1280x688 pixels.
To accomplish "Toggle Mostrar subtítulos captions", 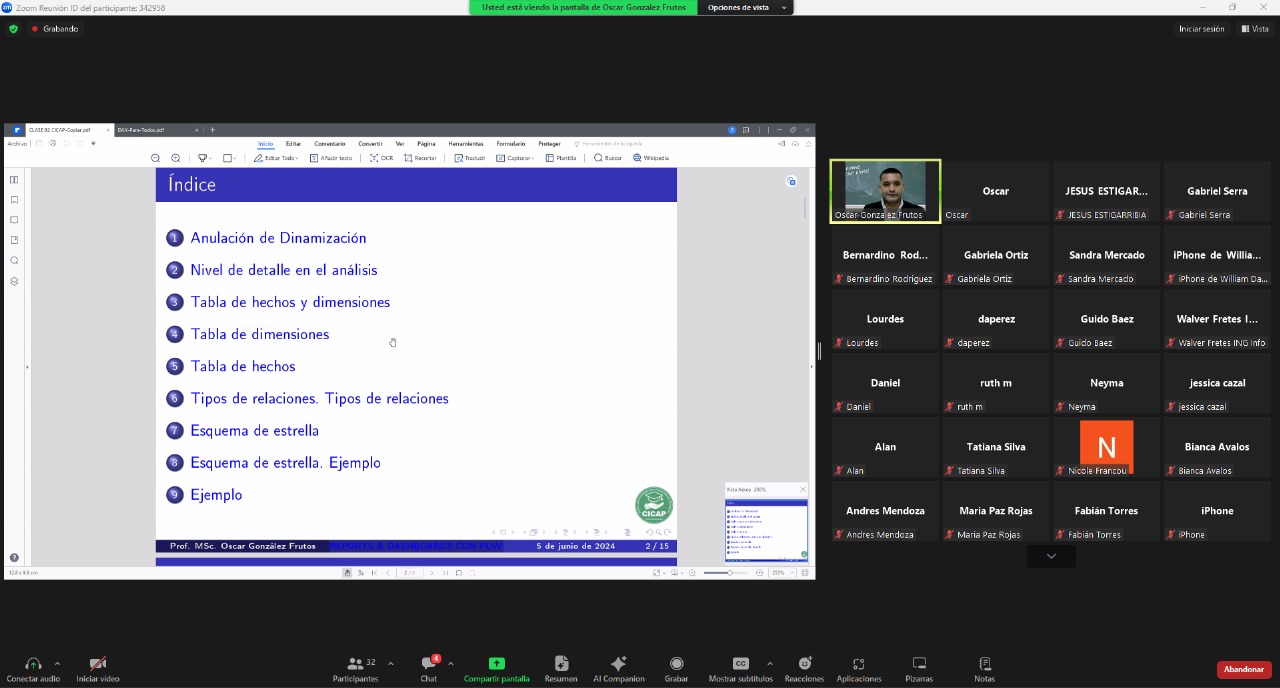I will (740, 668).
